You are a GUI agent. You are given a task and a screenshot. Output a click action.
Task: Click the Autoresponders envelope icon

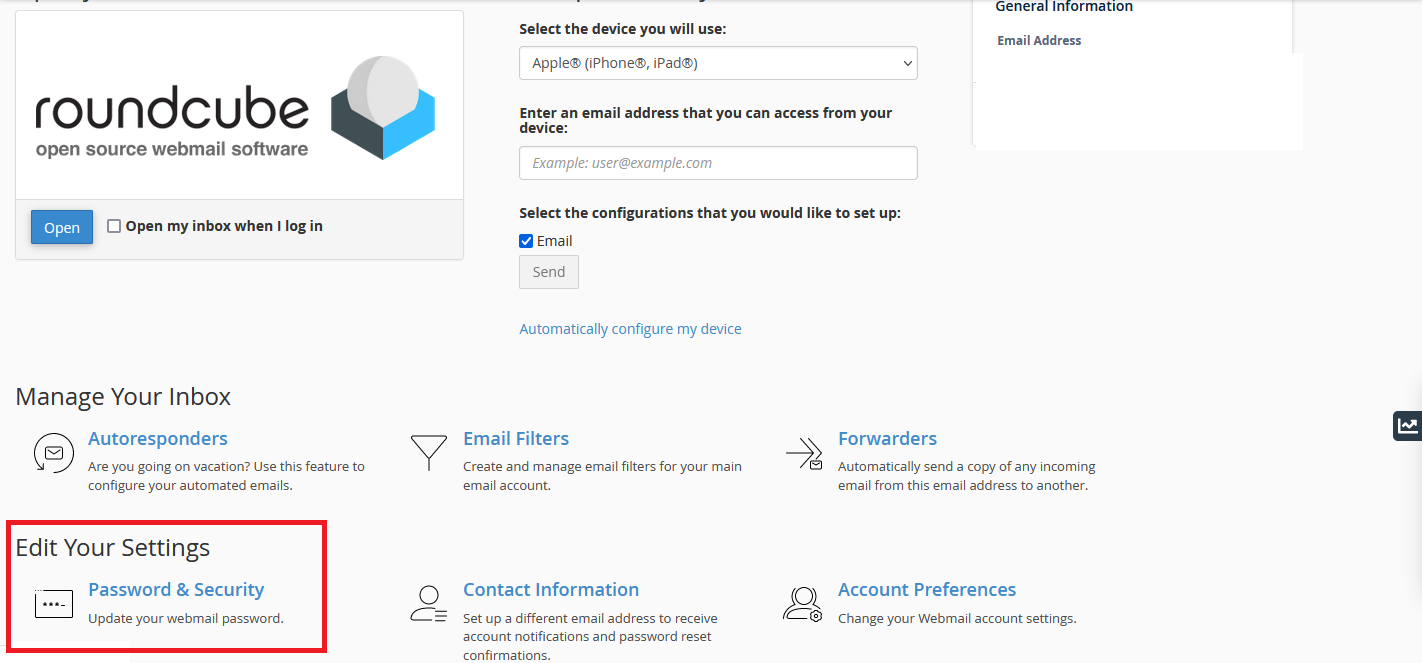(53, 453)
